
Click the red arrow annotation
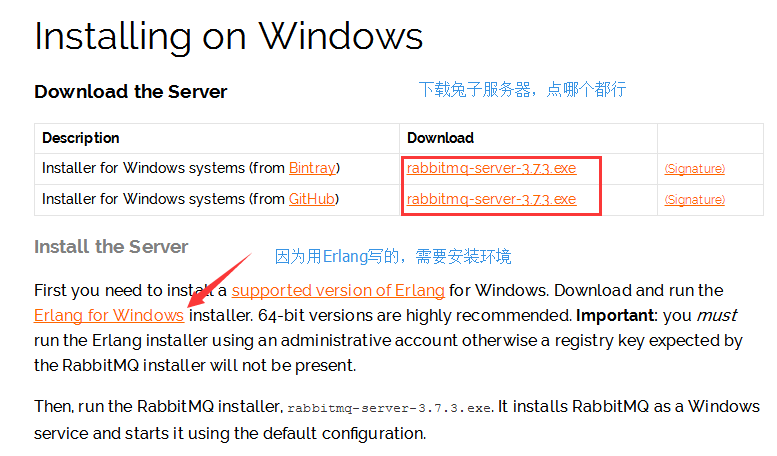click(x=218, y=281)
